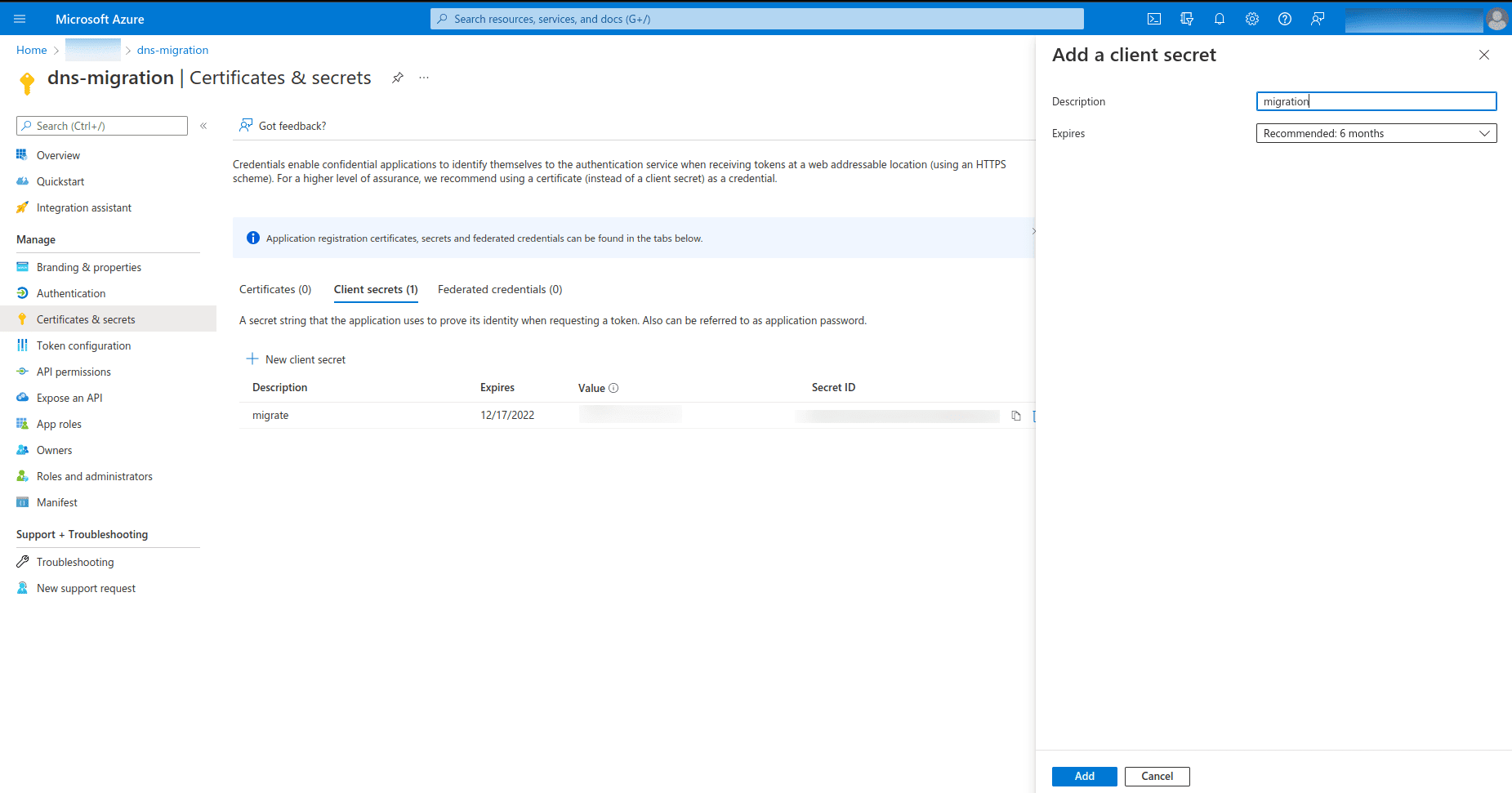Focus the Description text field
1512x793 pixels.
pos(1376,101)
